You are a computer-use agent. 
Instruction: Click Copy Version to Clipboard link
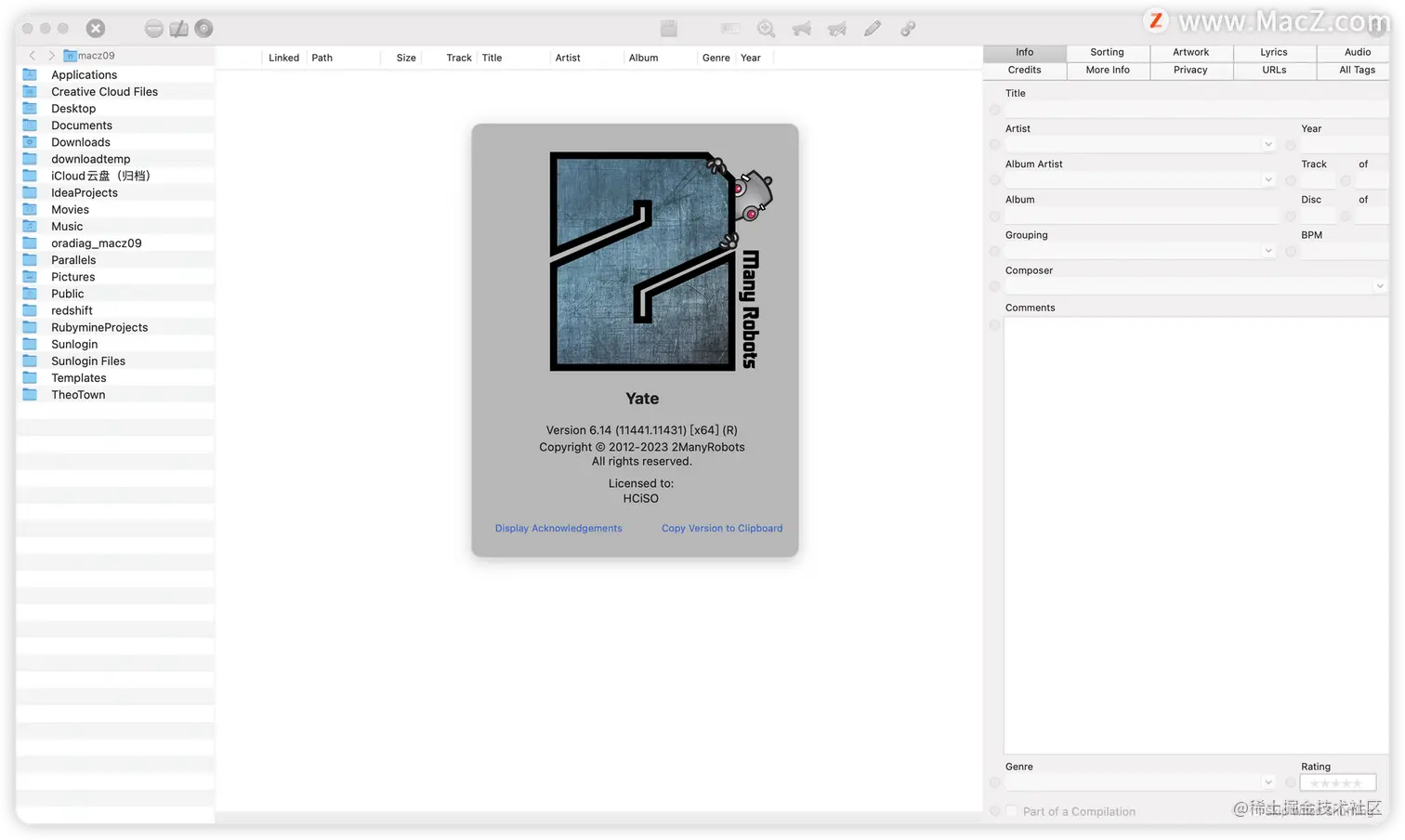pyautogui.click(x=722, y=528)
